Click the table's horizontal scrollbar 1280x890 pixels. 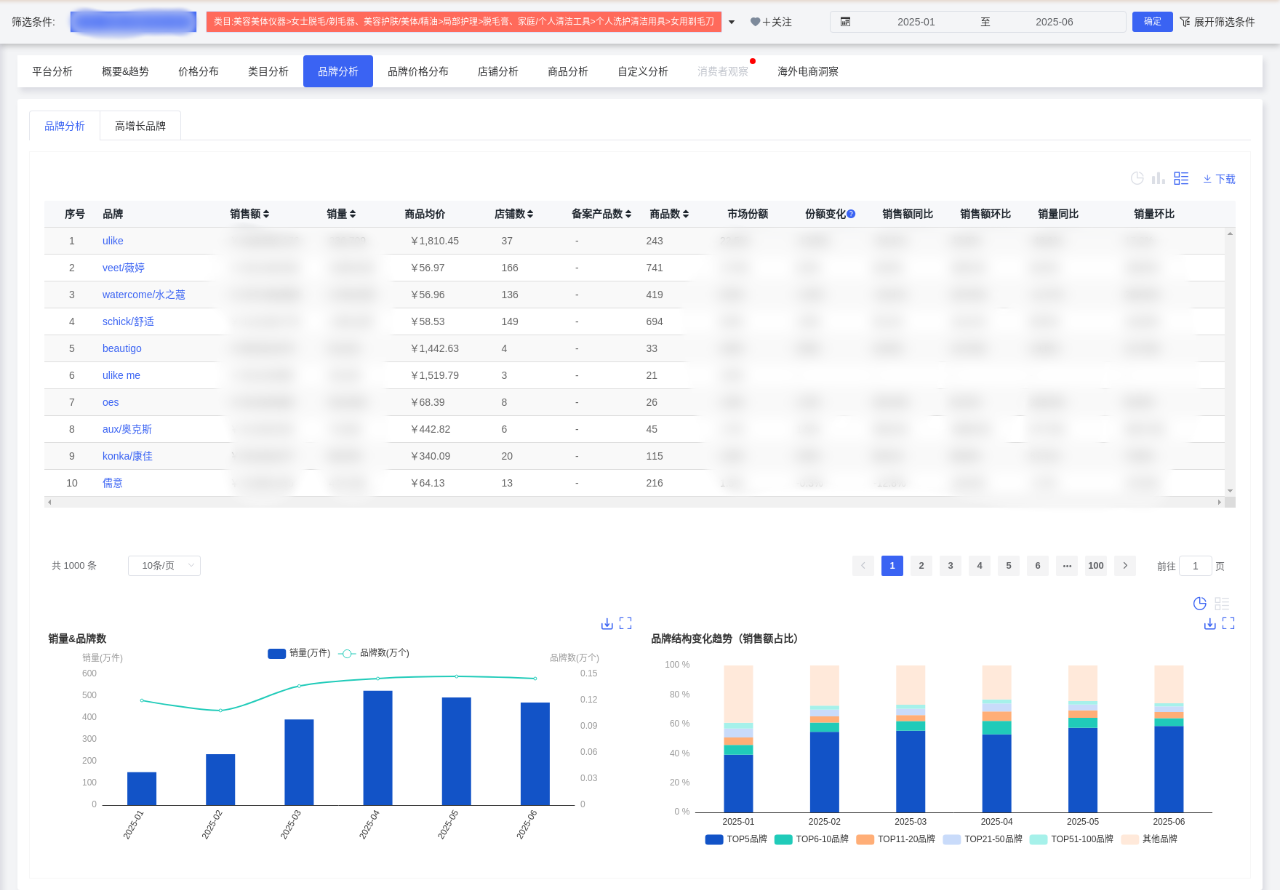pyautogui.click(x=635, y=502)
